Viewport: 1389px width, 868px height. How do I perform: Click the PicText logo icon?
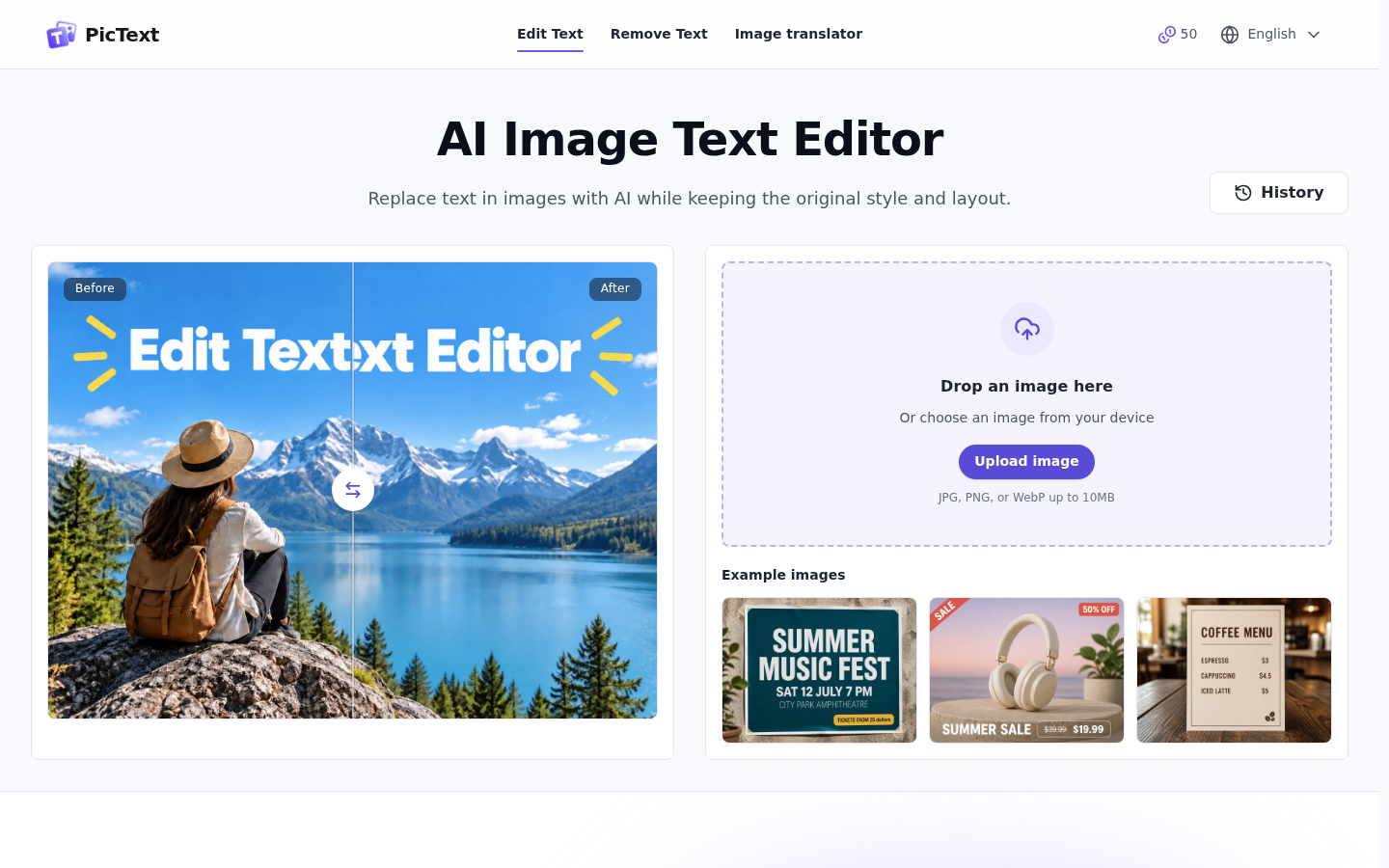[x=61, y=35]
